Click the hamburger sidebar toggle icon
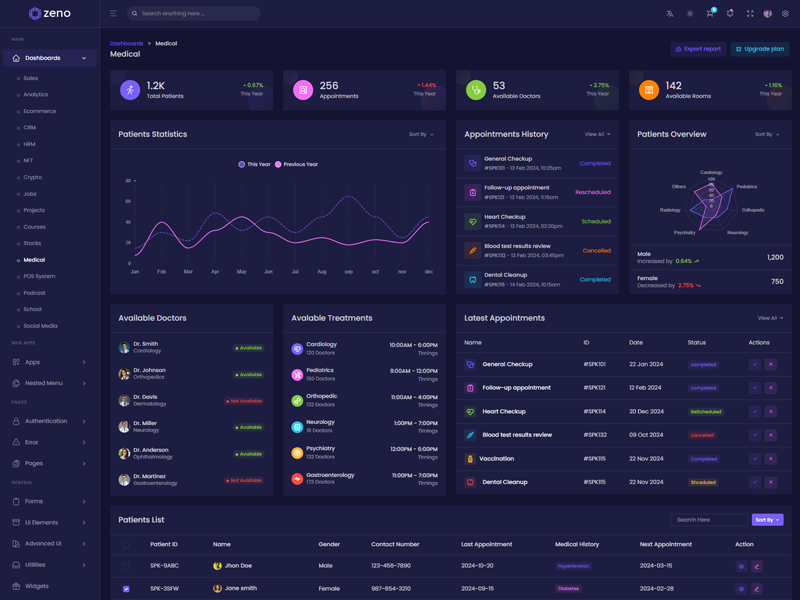 (x=113, y=14)
